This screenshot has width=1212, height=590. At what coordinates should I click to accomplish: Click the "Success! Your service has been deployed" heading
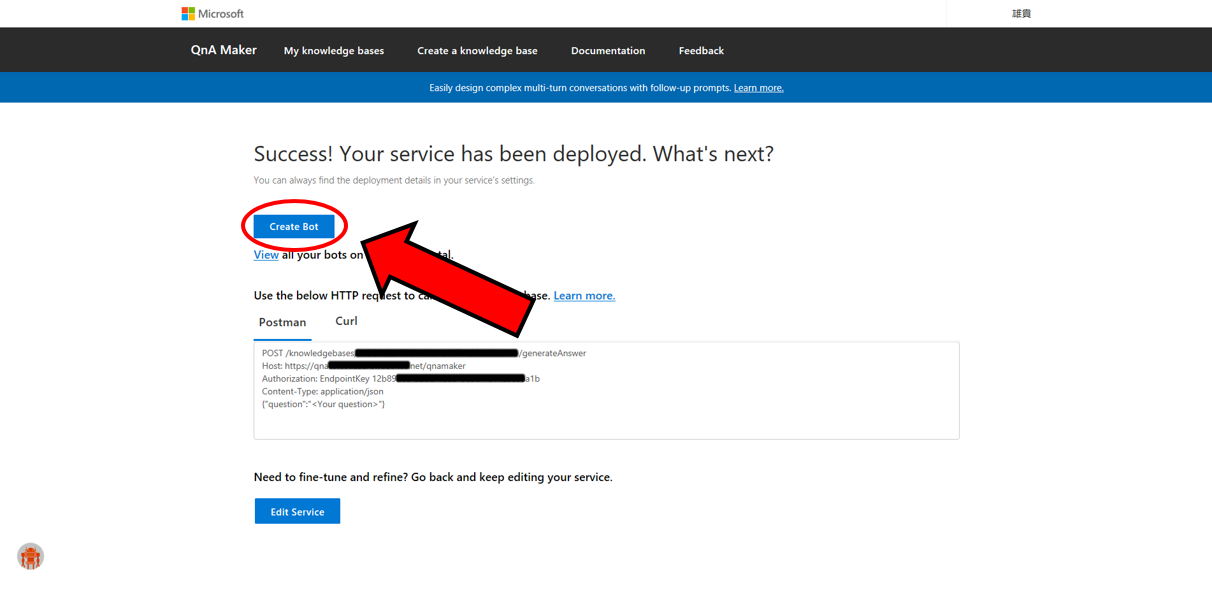tap(514, 154)
